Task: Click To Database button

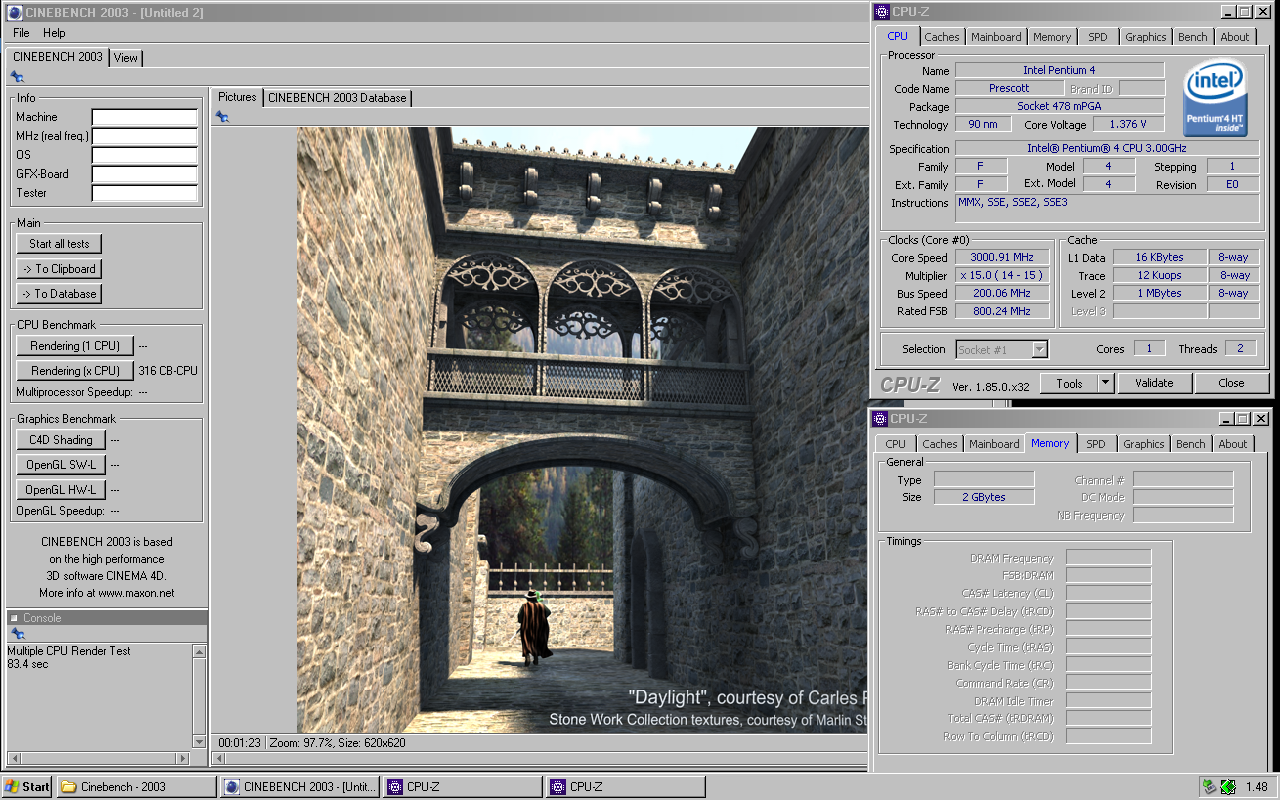Action: coord(59,294)
